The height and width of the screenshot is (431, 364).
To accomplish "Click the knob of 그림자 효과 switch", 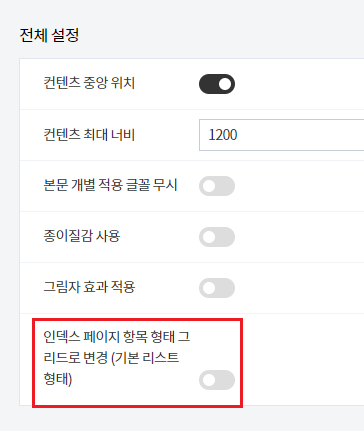I will pyautogui.click(x=209, y=288).
